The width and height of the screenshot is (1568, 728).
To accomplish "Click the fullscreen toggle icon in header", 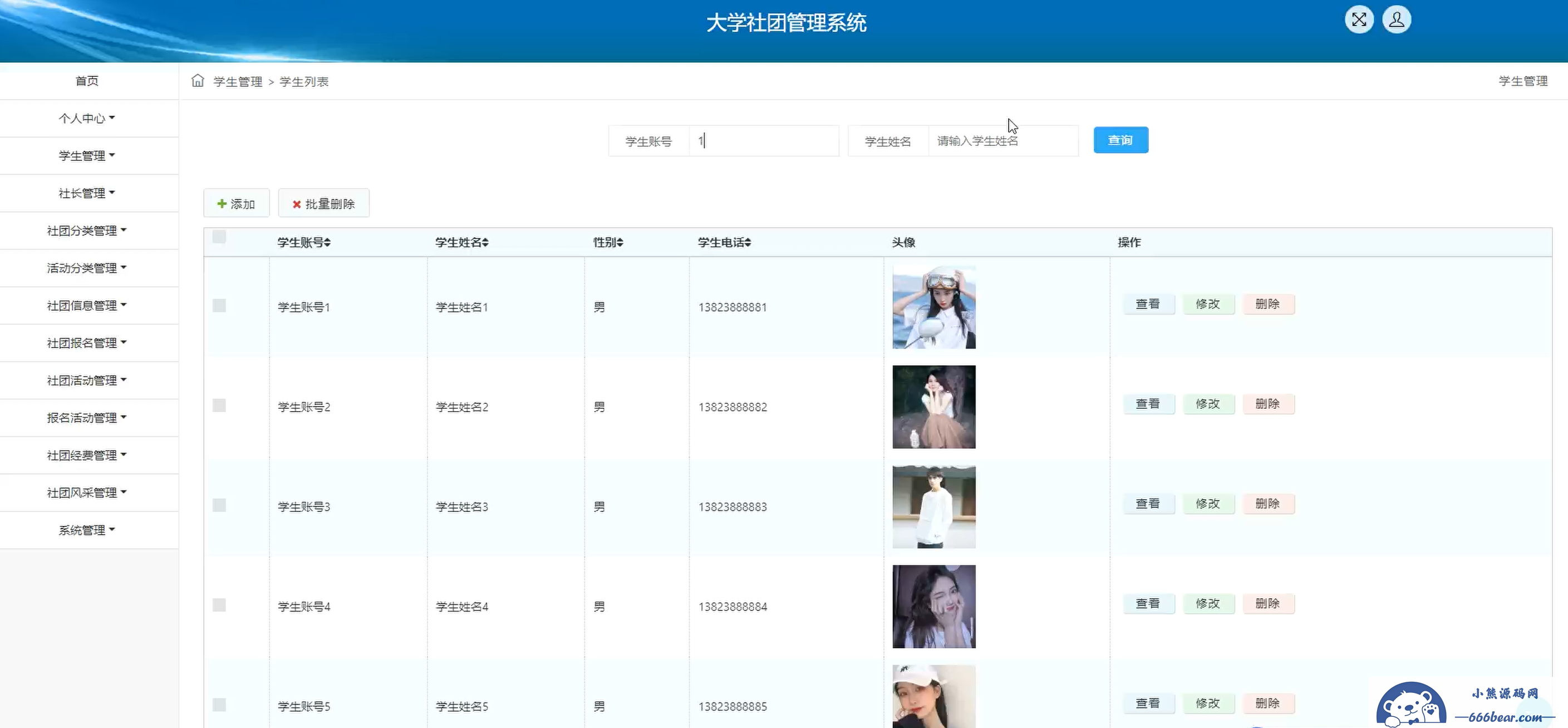I will 1359,20.
